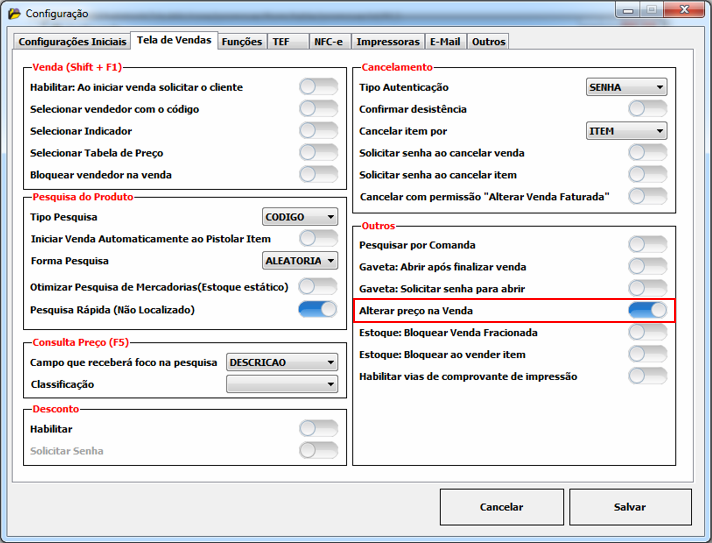Viewport: 712px width, 543px height.
Task: Enable 'Pesquisar por Comanda' switch
Action: [x=647, y=245]
